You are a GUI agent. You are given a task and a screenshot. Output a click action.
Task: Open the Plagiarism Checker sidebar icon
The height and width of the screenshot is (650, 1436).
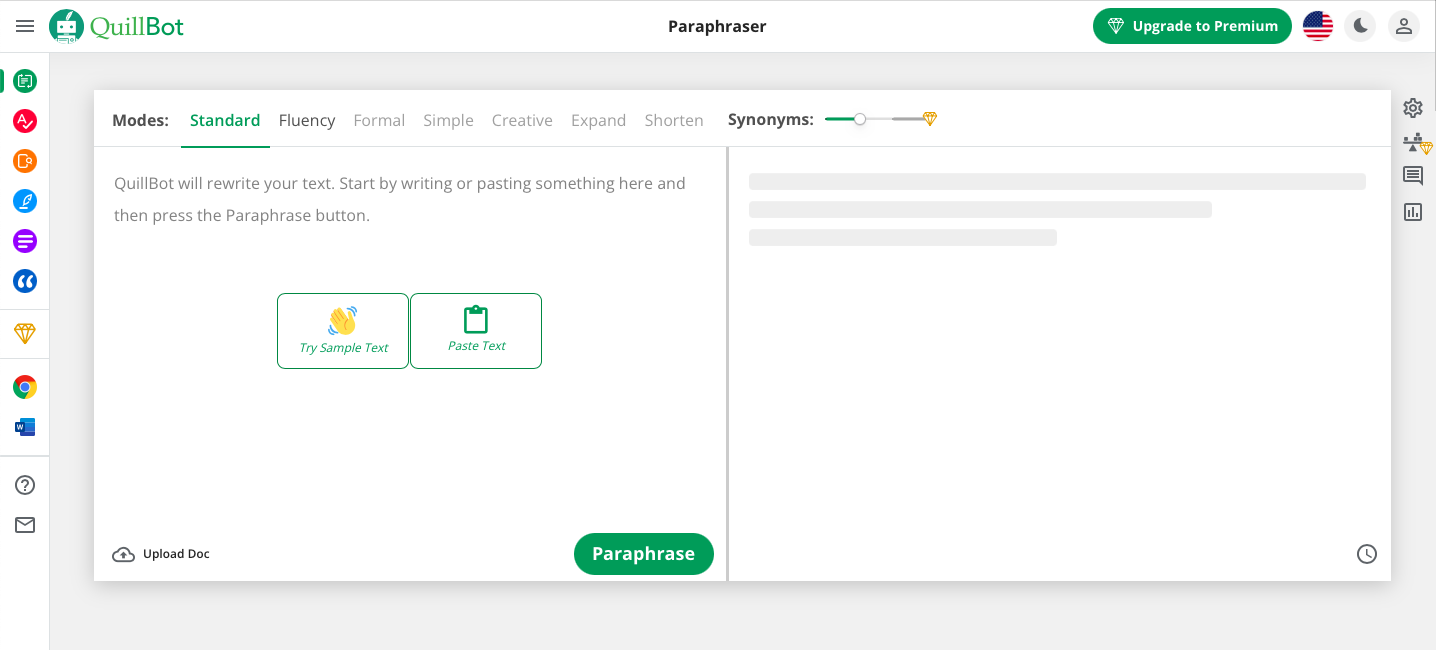click(25, 161)
